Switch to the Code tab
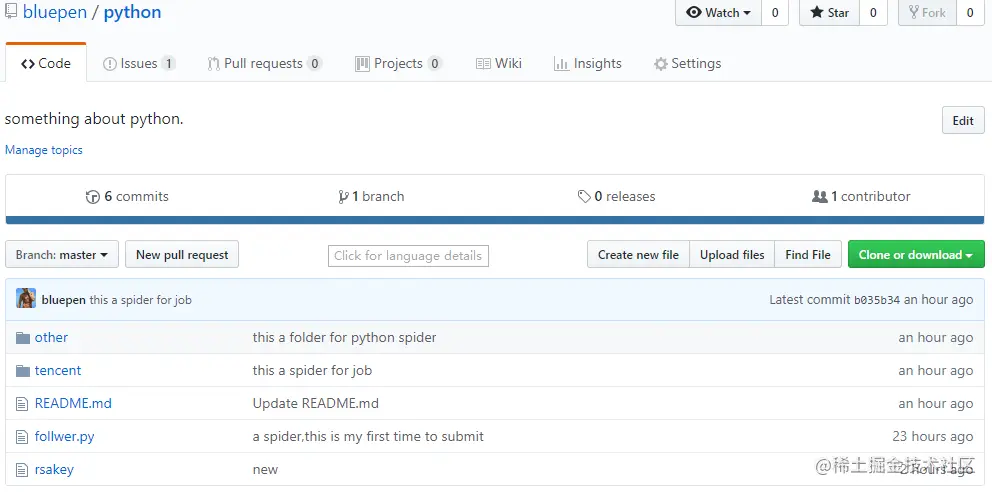Viewport: 992px width, 492px height. [x=46, y=63]
